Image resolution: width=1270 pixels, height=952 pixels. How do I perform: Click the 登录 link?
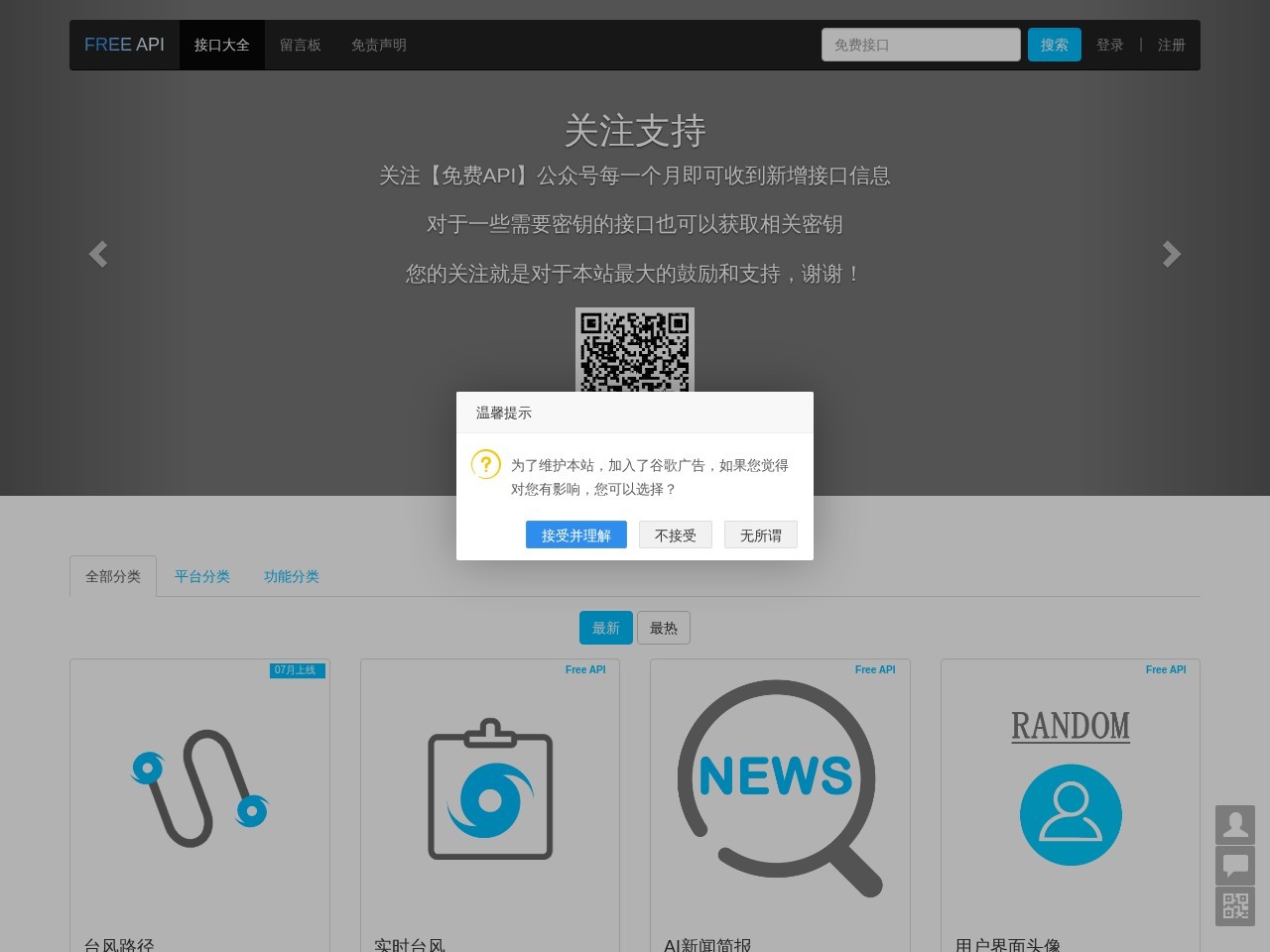point(1110,45)
